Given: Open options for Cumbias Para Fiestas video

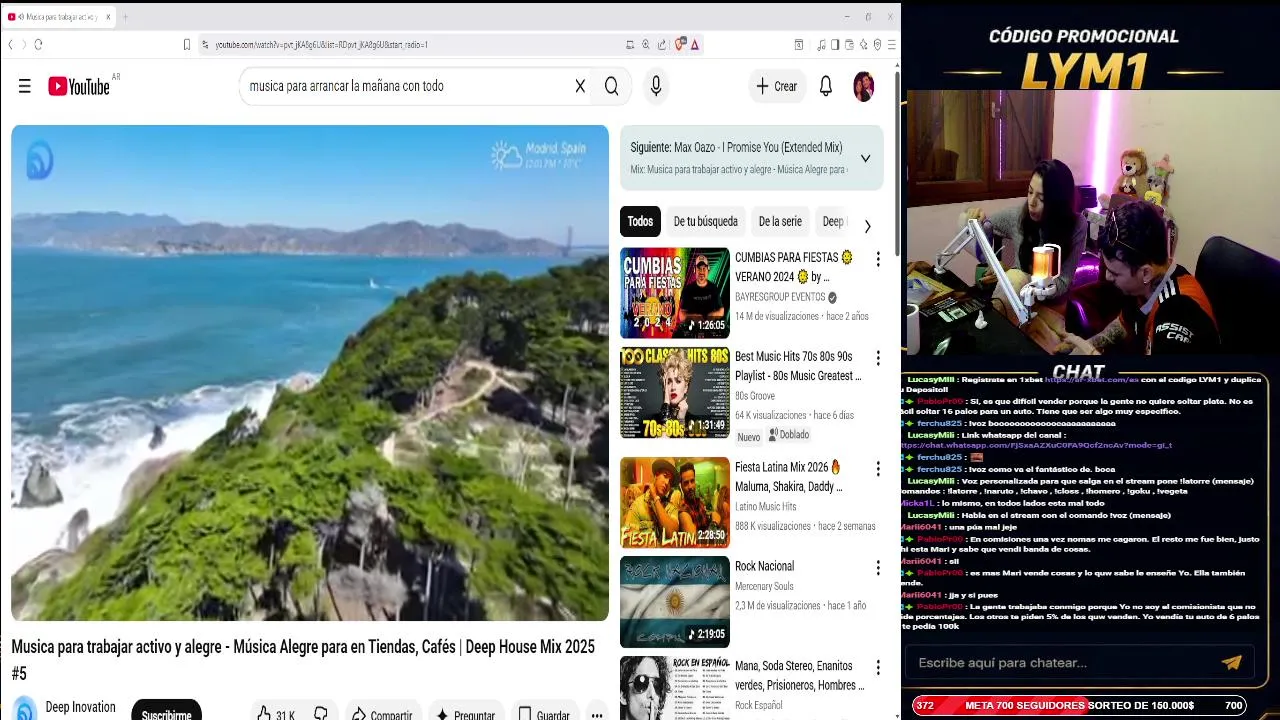Looking at the screenshot, I should click(878, 259).
